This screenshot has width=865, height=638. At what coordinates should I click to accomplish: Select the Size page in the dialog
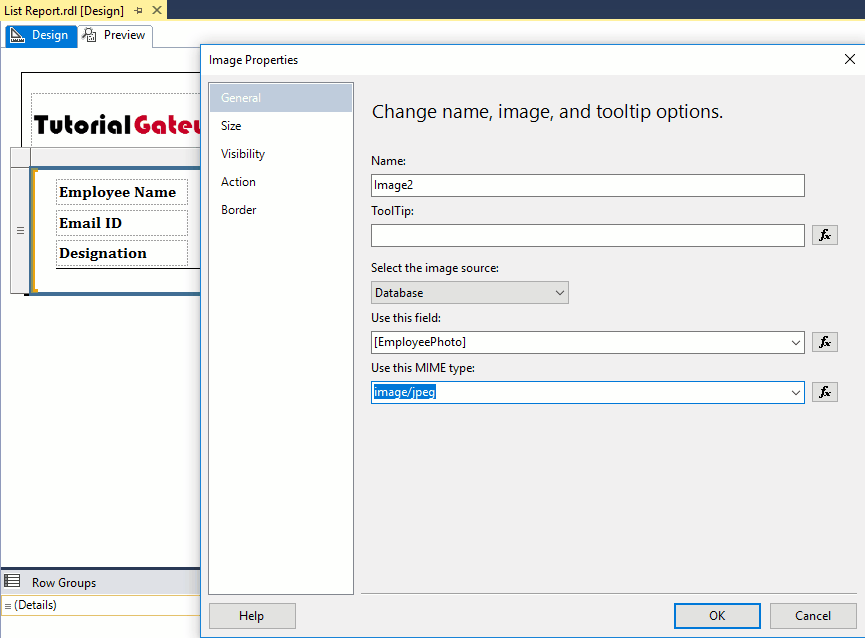(x=233, y=125)
